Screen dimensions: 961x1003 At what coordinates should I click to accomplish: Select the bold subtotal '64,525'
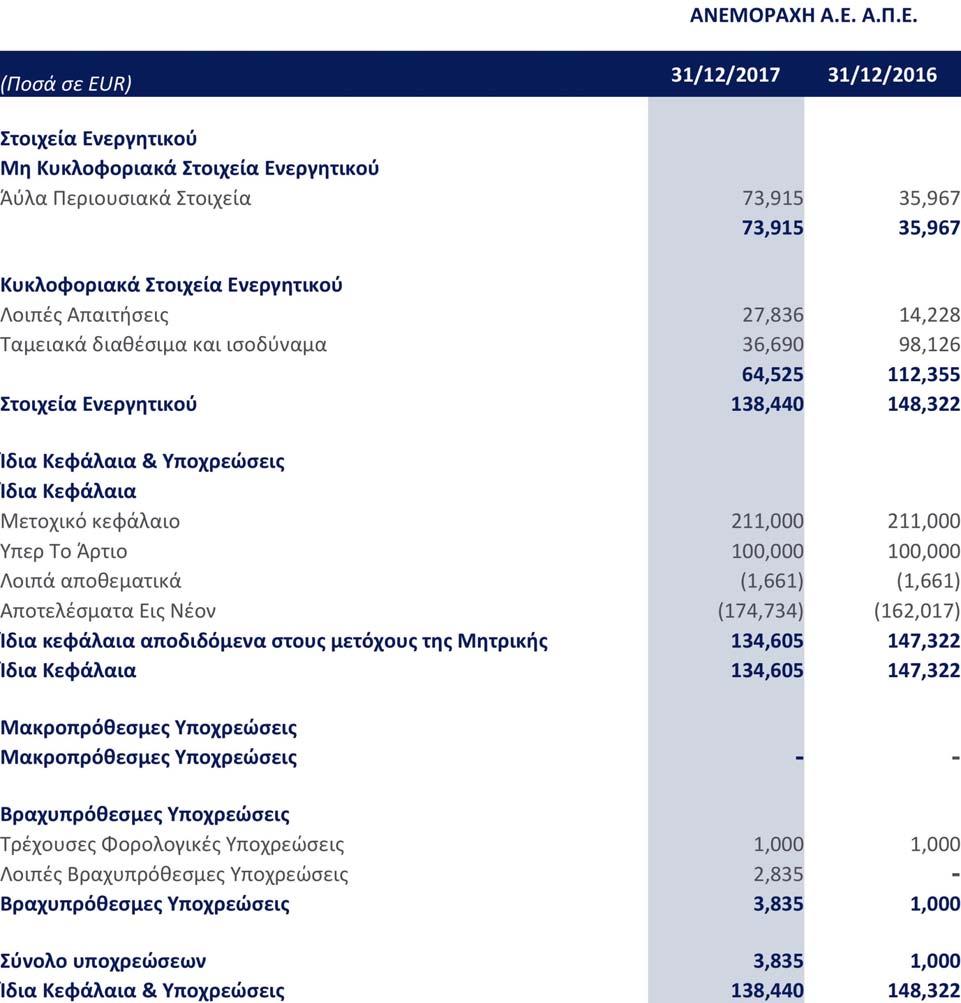click(x=772, y=374)
